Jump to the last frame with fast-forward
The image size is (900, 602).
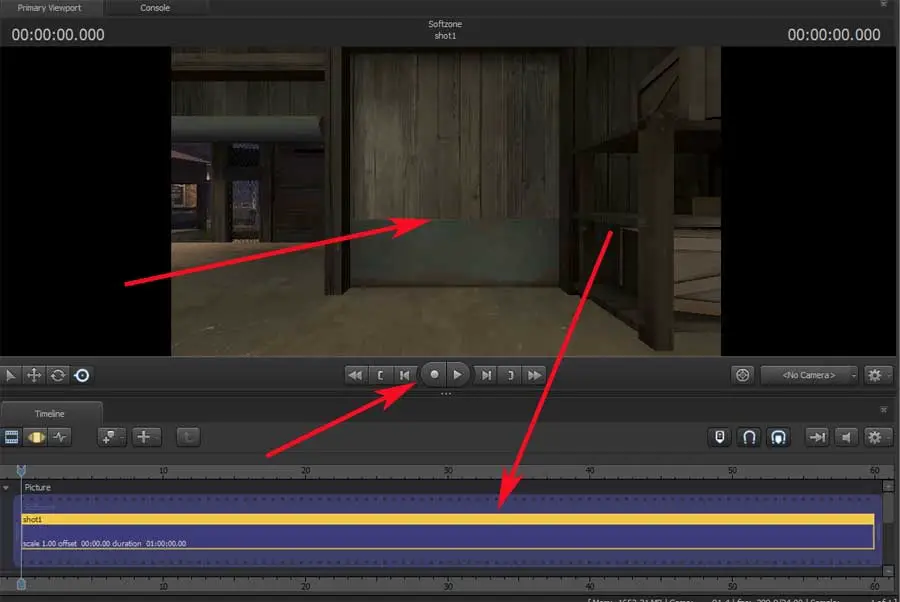click(x=534, y=375)
